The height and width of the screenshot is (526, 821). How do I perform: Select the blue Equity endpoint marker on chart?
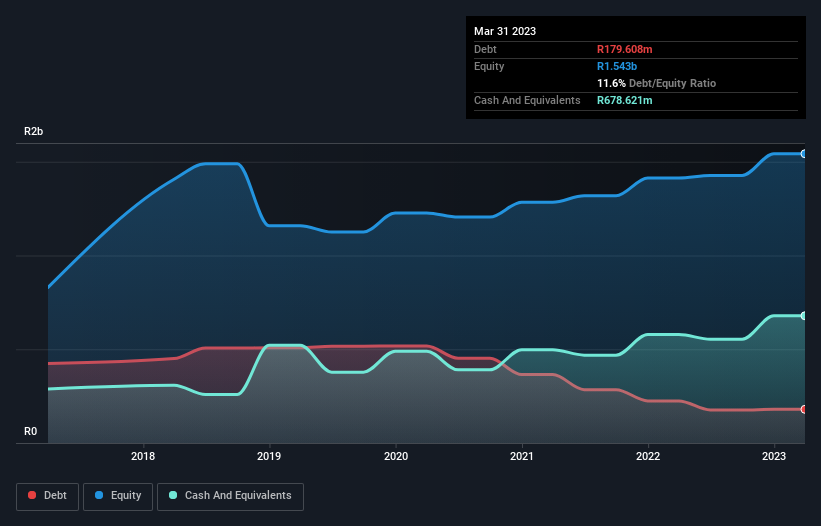point(803,154)
